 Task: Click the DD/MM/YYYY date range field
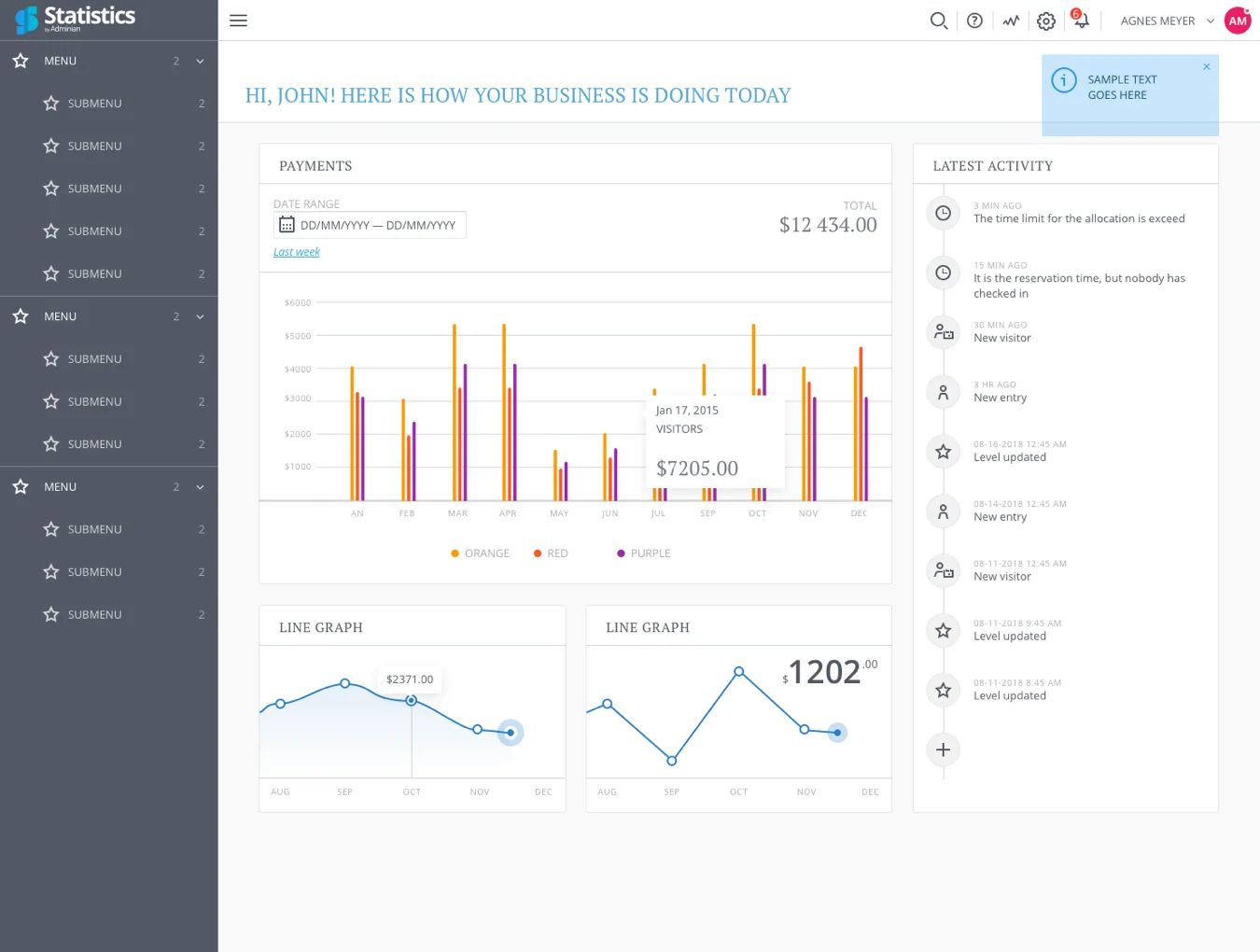[x=370, y=225]
